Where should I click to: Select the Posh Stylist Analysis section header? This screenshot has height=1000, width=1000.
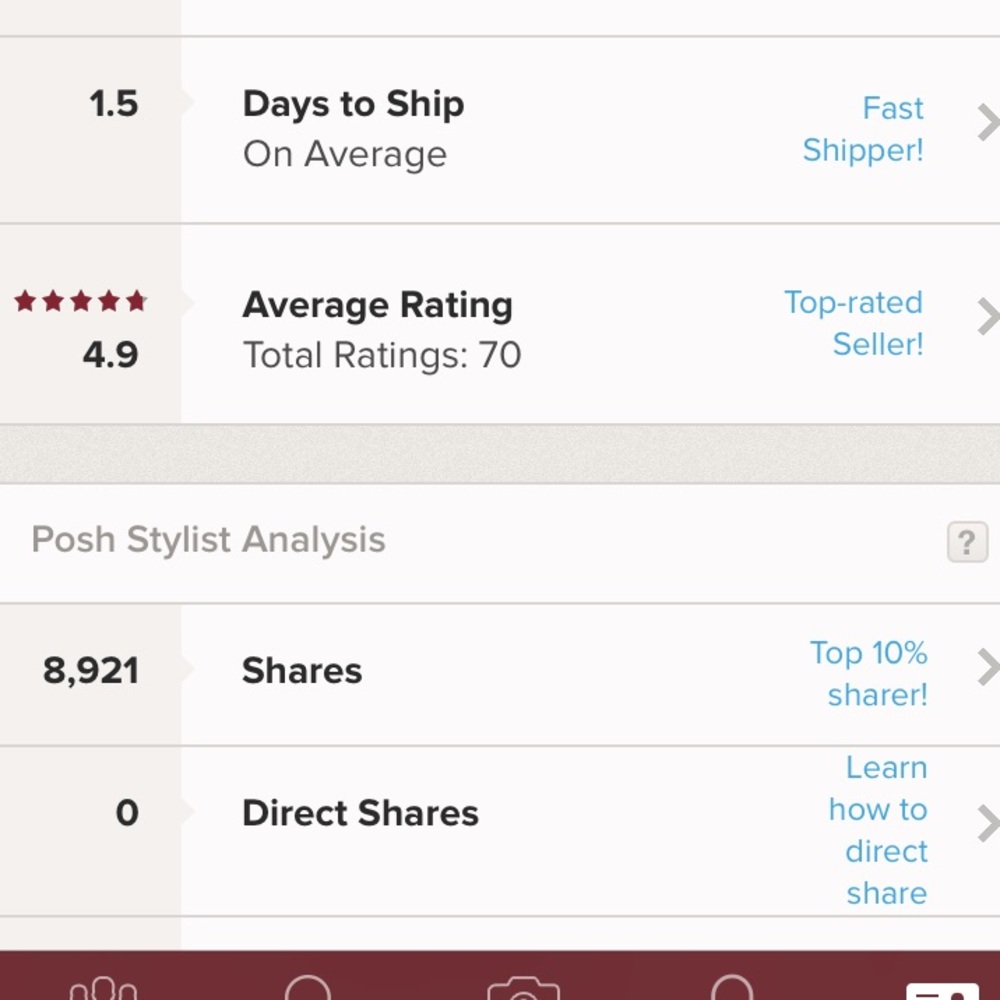tap(207, 539)
